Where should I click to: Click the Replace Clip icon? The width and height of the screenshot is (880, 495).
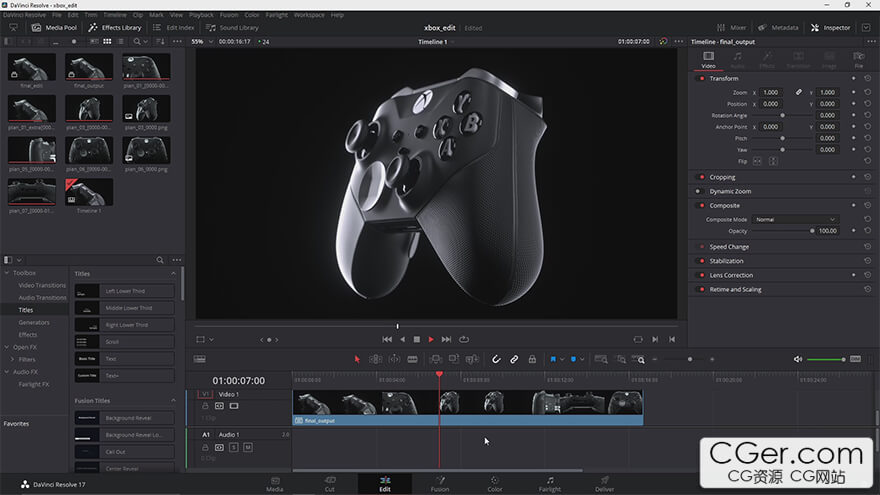pos(472,359)
